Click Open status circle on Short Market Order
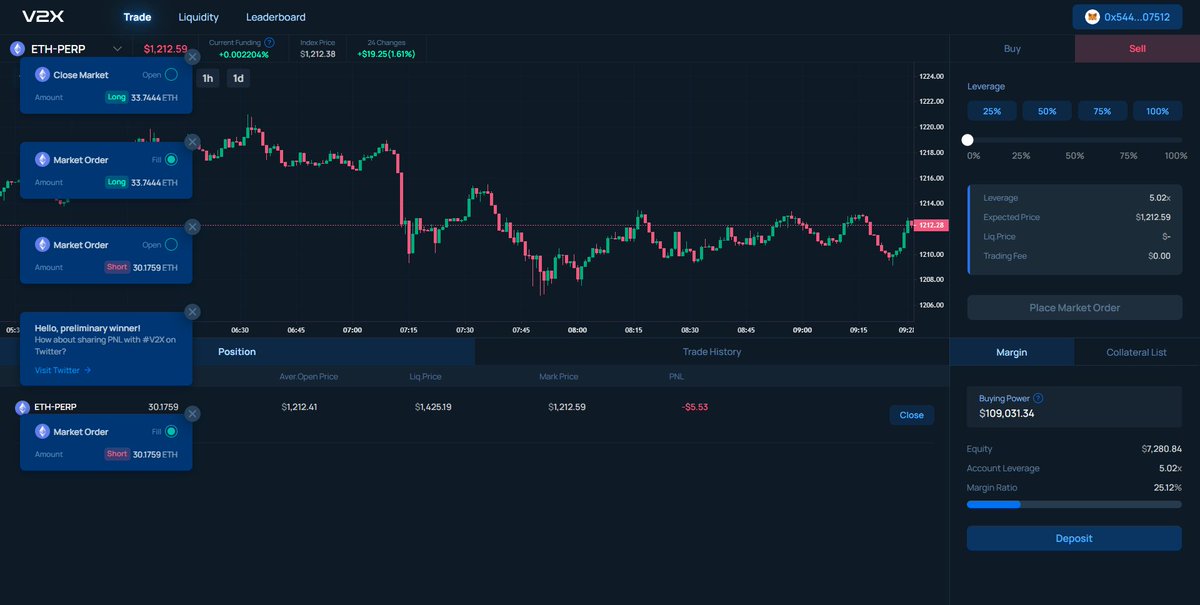This screenshot has height=605, width=1200. 171,244
